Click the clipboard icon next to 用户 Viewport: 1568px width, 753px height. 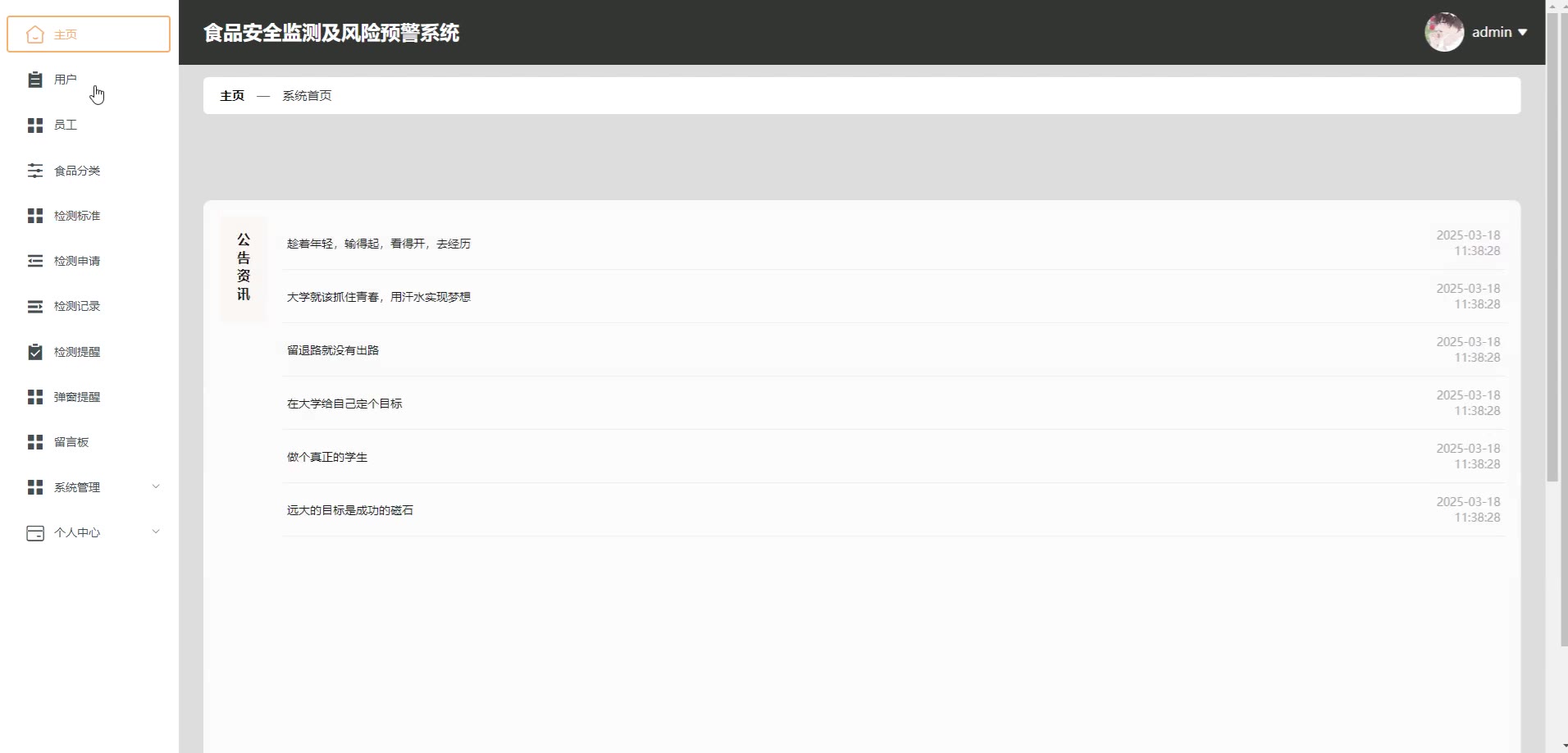click(x=35, y=80)
